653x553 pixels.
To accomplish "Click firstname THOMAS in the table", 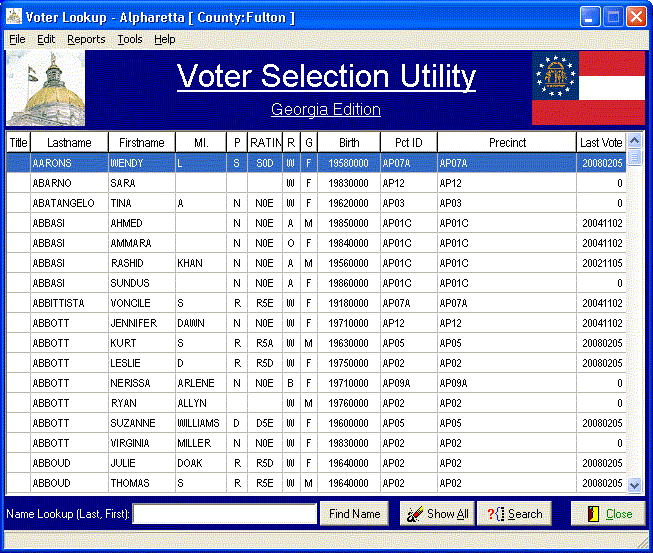I will [142, 483].
